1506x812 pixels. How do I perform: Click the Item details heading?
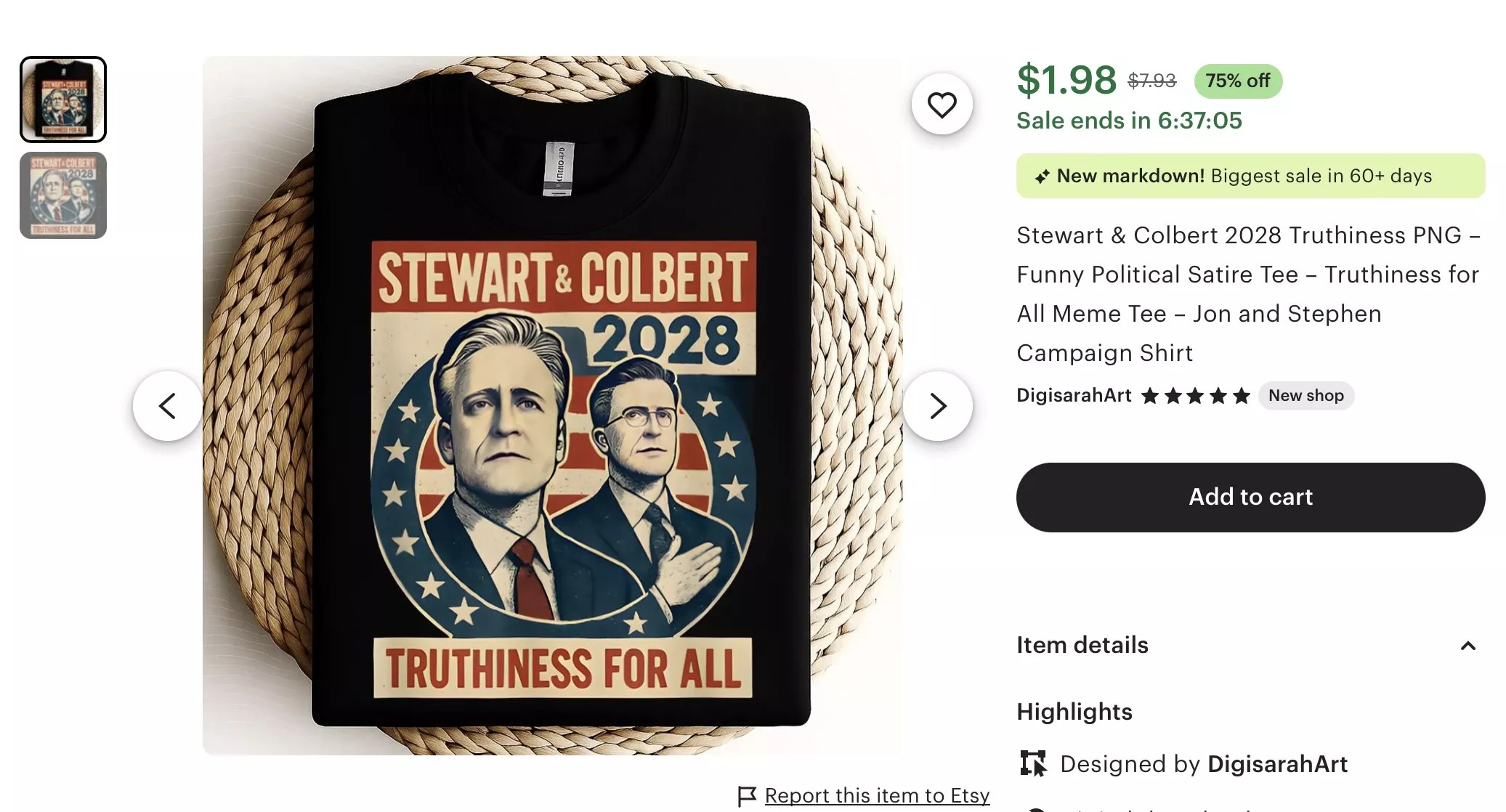click(x=1082, y=645)
